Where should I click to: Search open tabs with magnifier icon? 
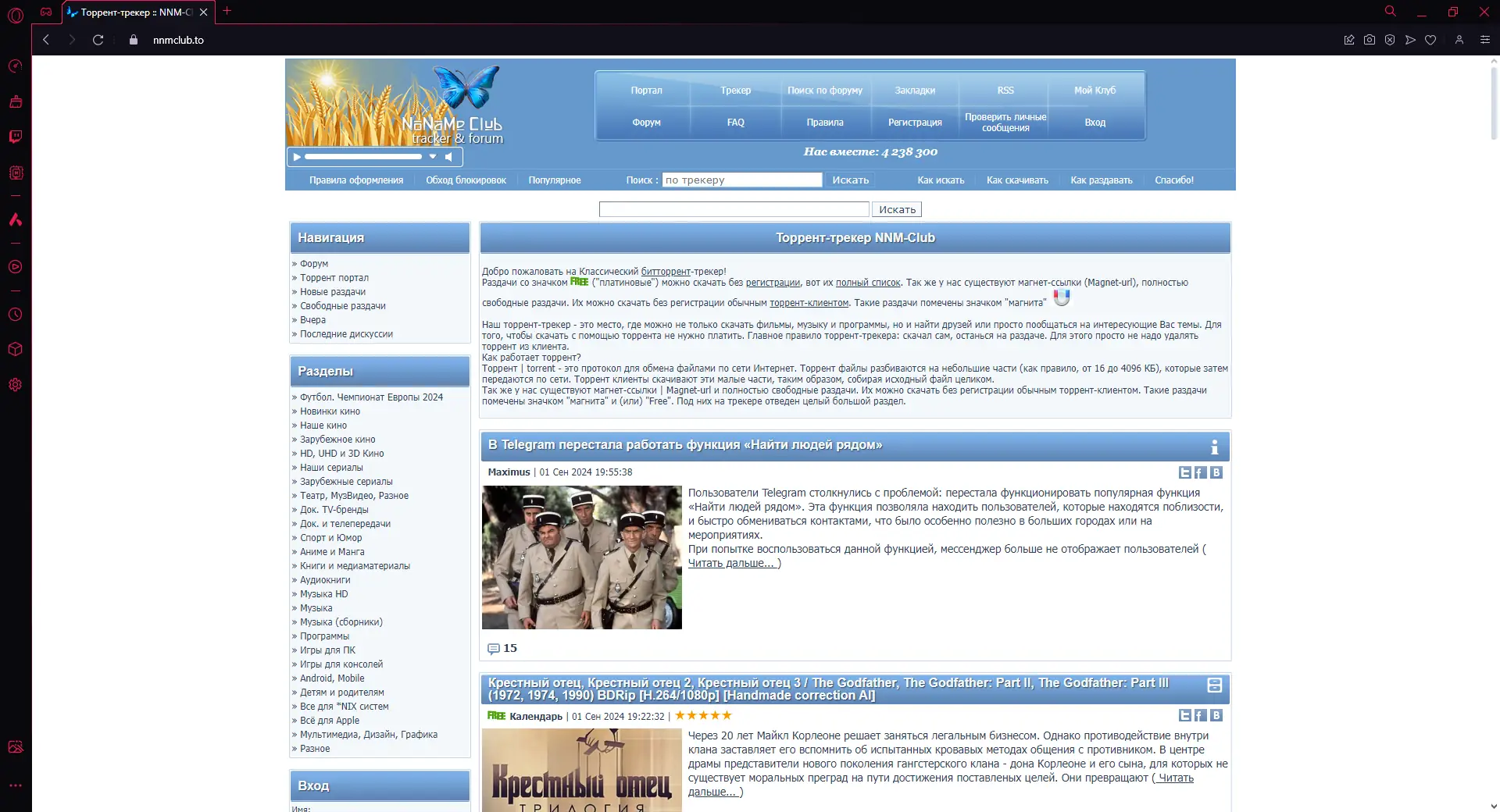(1391, 11)
